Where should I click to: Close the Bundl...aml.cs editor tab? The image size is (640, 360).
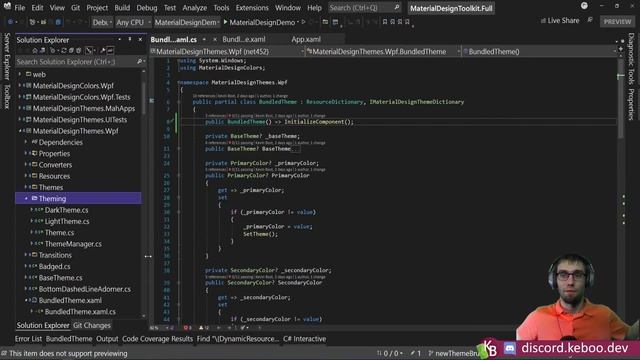point(215,40)
